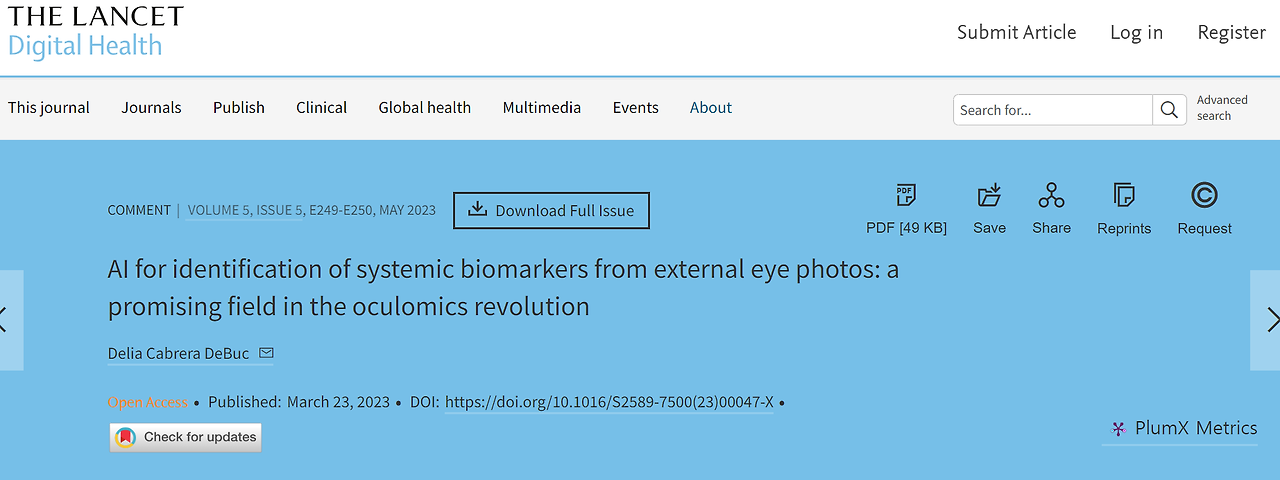
Task: Save article using the folder icon
Action: (989, 196)
